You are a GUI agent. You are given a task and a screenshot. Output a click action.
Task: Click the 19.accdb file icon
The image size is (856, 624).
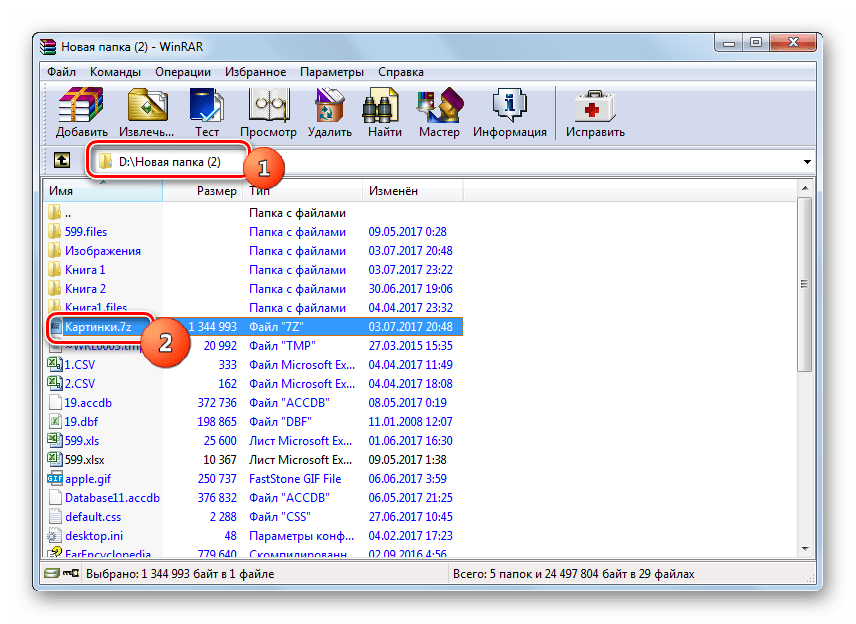click(55, 402)
